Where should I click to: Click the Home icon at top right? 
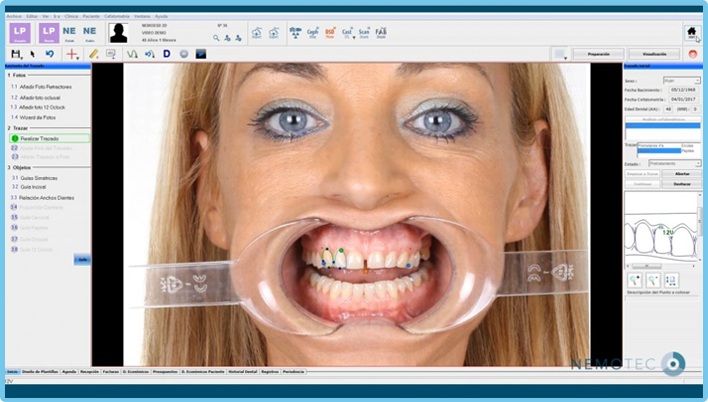[691, 33]
